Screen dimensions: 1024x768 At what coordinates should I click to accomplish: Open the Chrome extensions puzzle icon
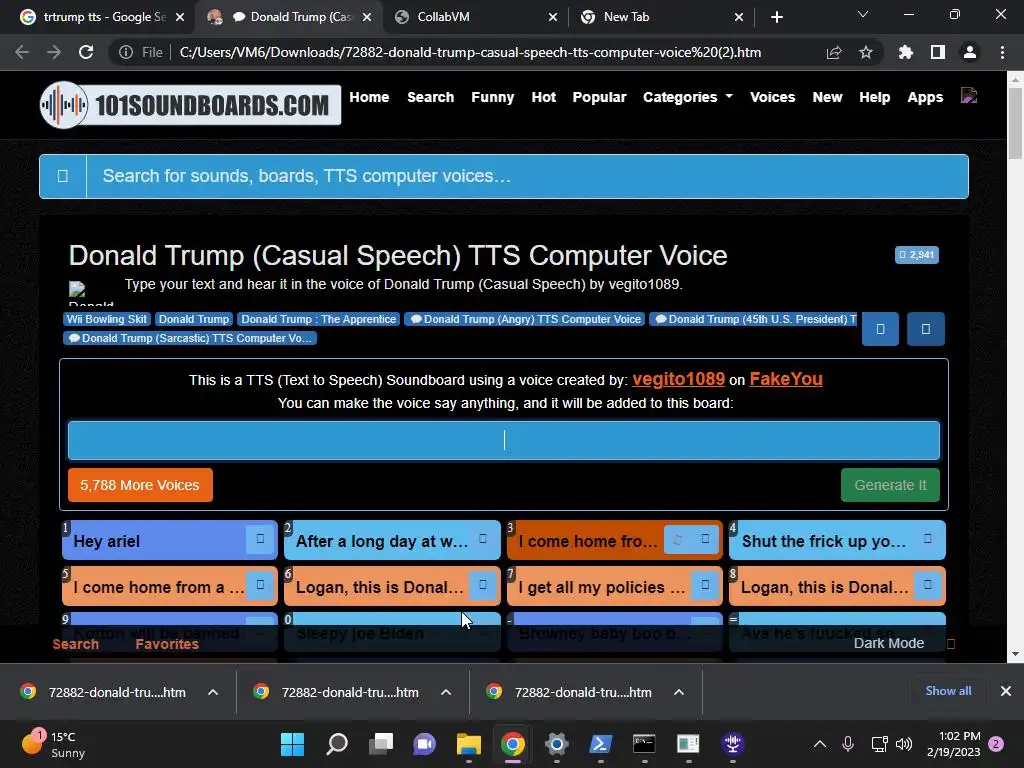coord(906,52)
